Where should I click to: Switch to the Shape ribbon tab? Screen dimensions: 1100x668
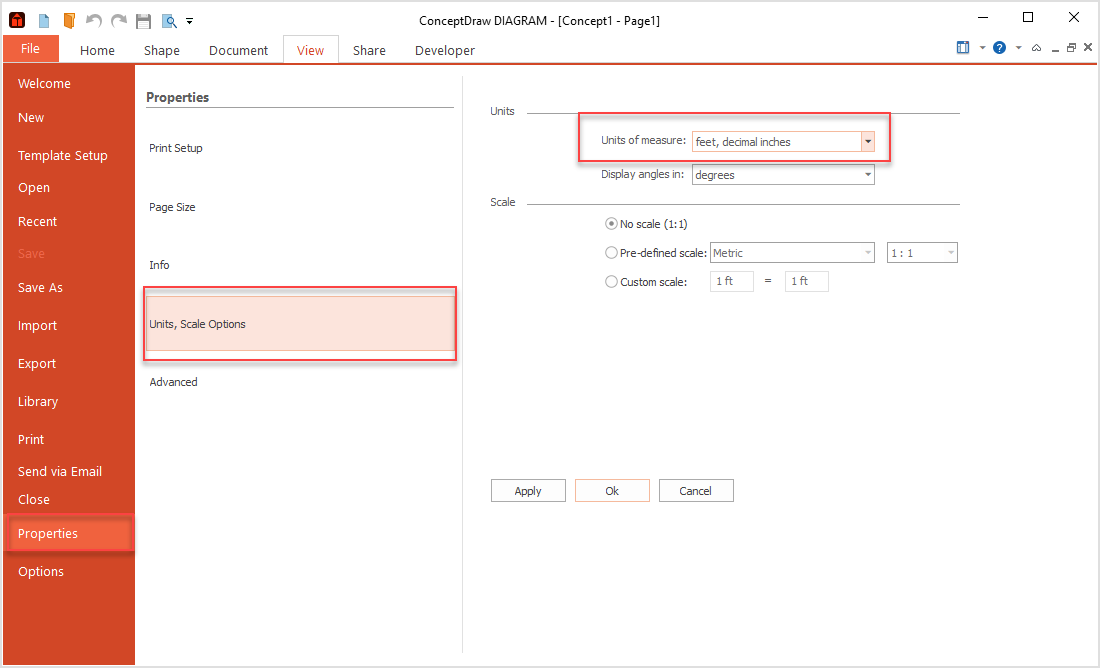click(x=161, y=50)
